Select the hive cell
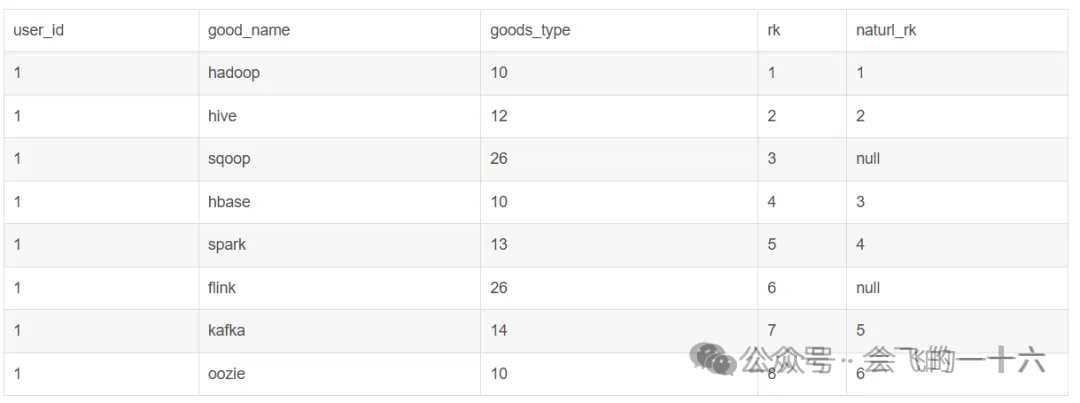1080x403 pixels. [222, 116]
